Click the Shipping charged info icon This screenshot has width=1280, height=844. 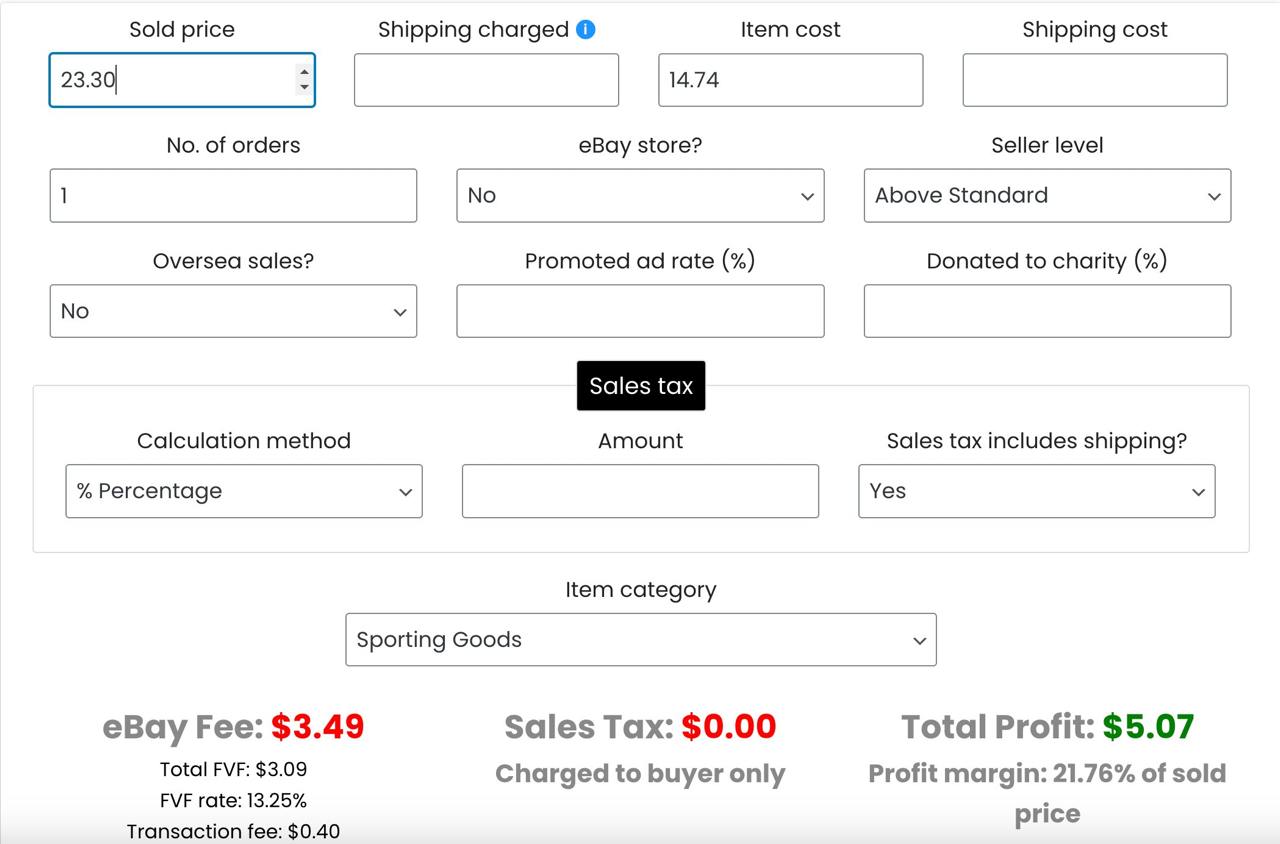coord(586,29)
